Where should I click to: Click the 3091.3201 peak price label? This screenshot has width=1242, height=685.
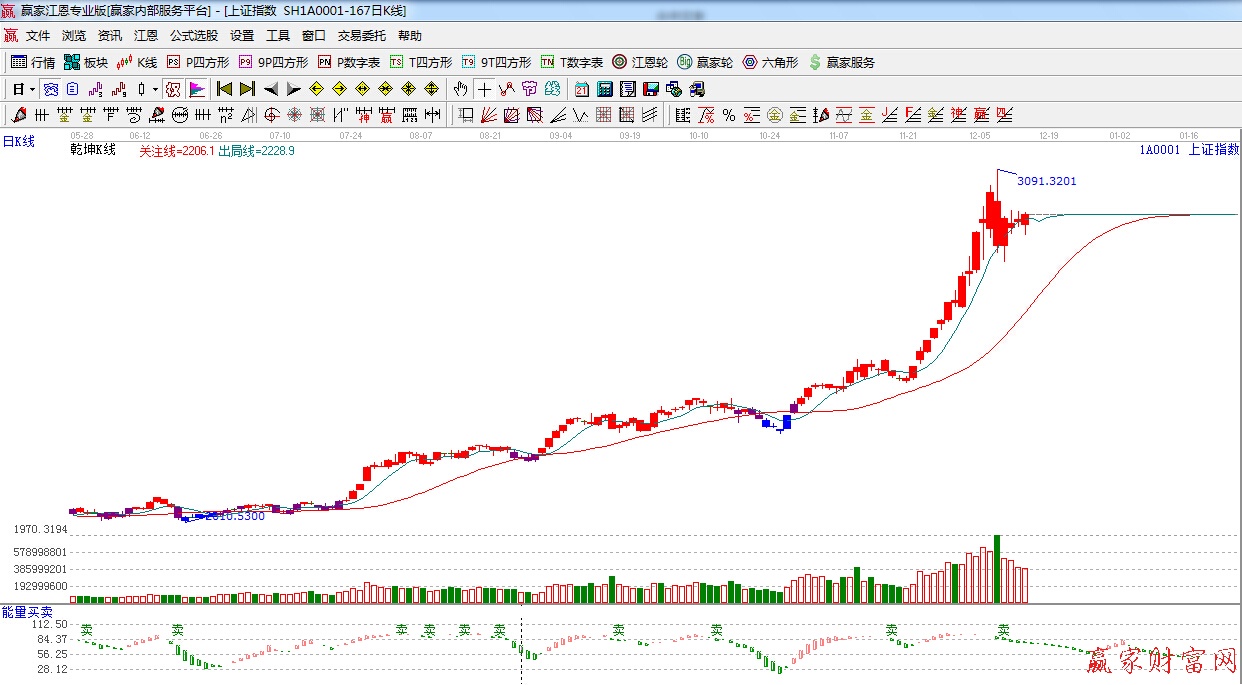(1046, 181)
